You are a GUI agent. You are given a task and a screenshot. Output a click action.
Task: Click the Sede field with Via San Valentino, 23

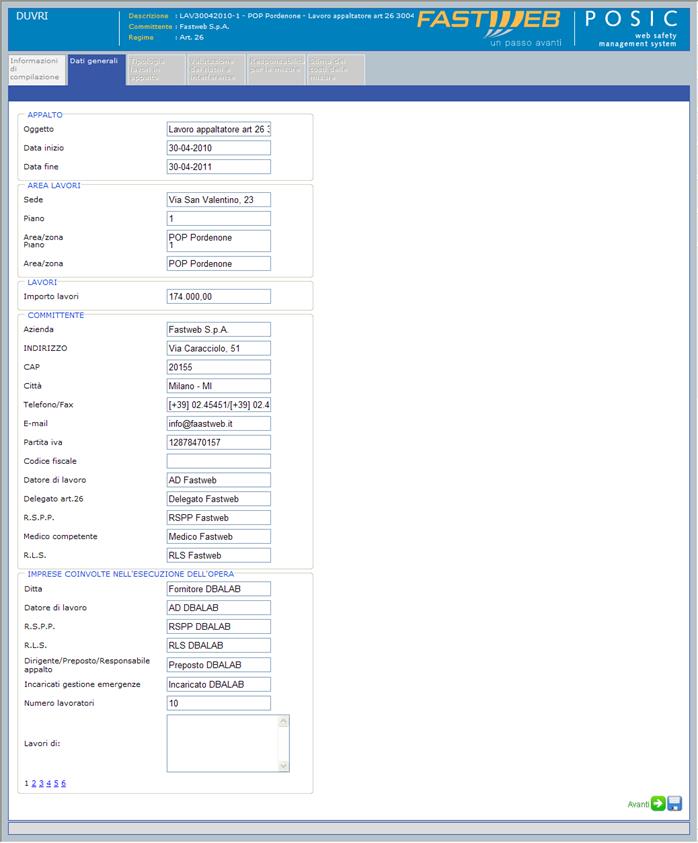[x=219, y=199]
